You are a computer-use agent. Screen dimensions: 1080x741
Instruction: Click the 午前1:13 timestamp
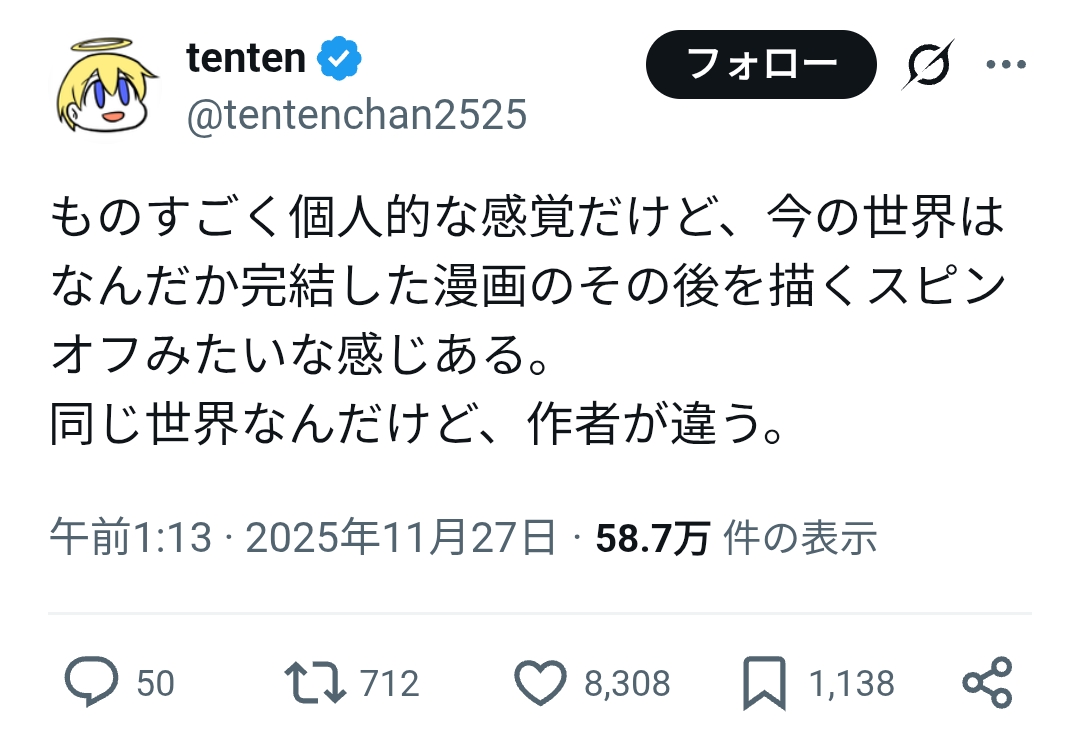click(131, 540)
